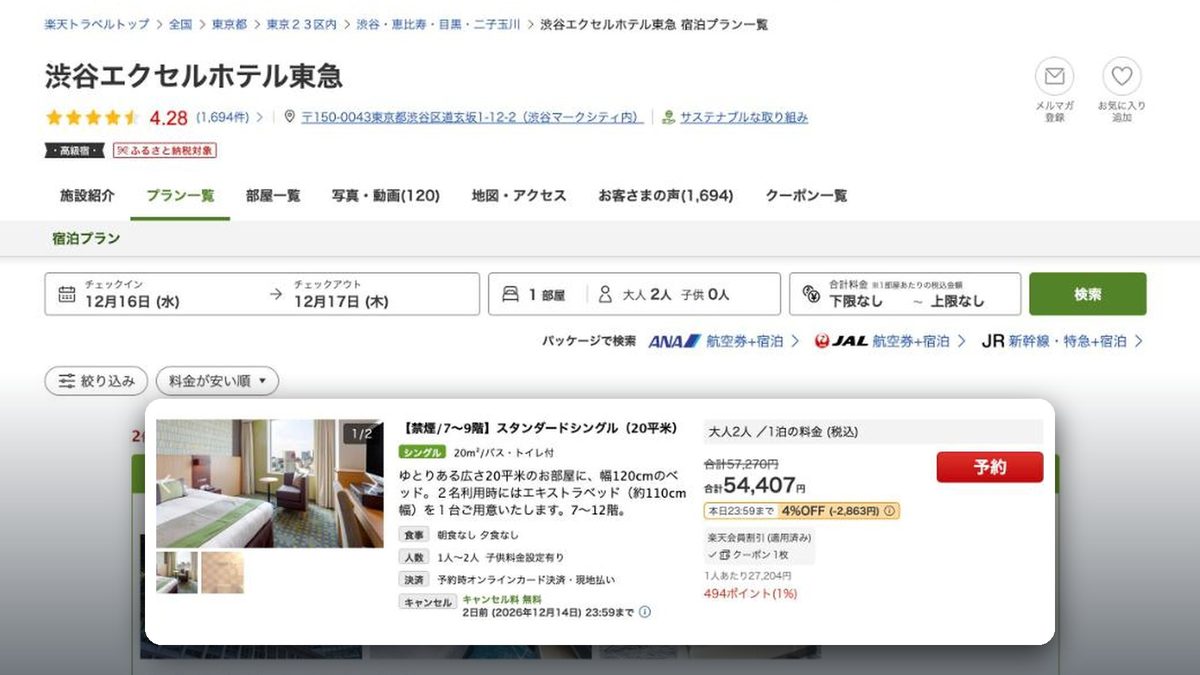Switch to 部屋一覧 tab
Screen dimensions: 1200x675
(x=273, y=196)
